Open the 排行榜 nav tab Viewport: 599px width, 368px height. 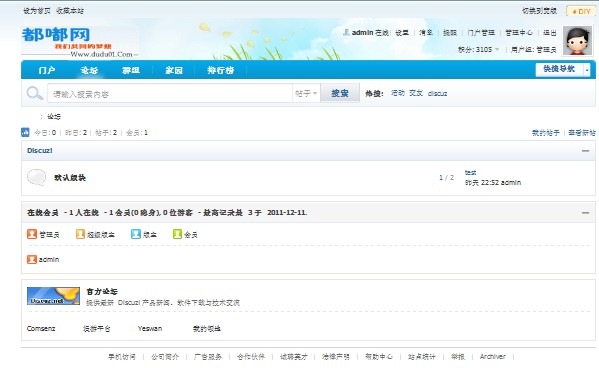click(220, 70)
